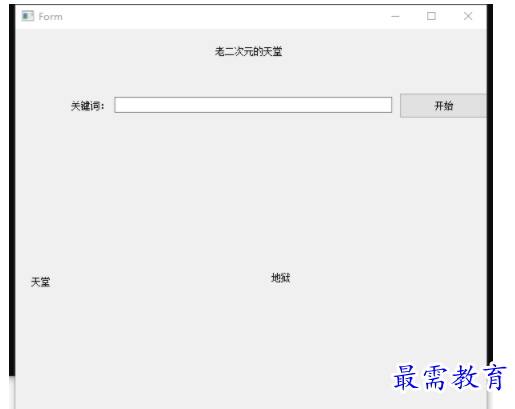Viewport: 515px width, 409px height.
Task: Click the 关键词: label
Action: 88,106
